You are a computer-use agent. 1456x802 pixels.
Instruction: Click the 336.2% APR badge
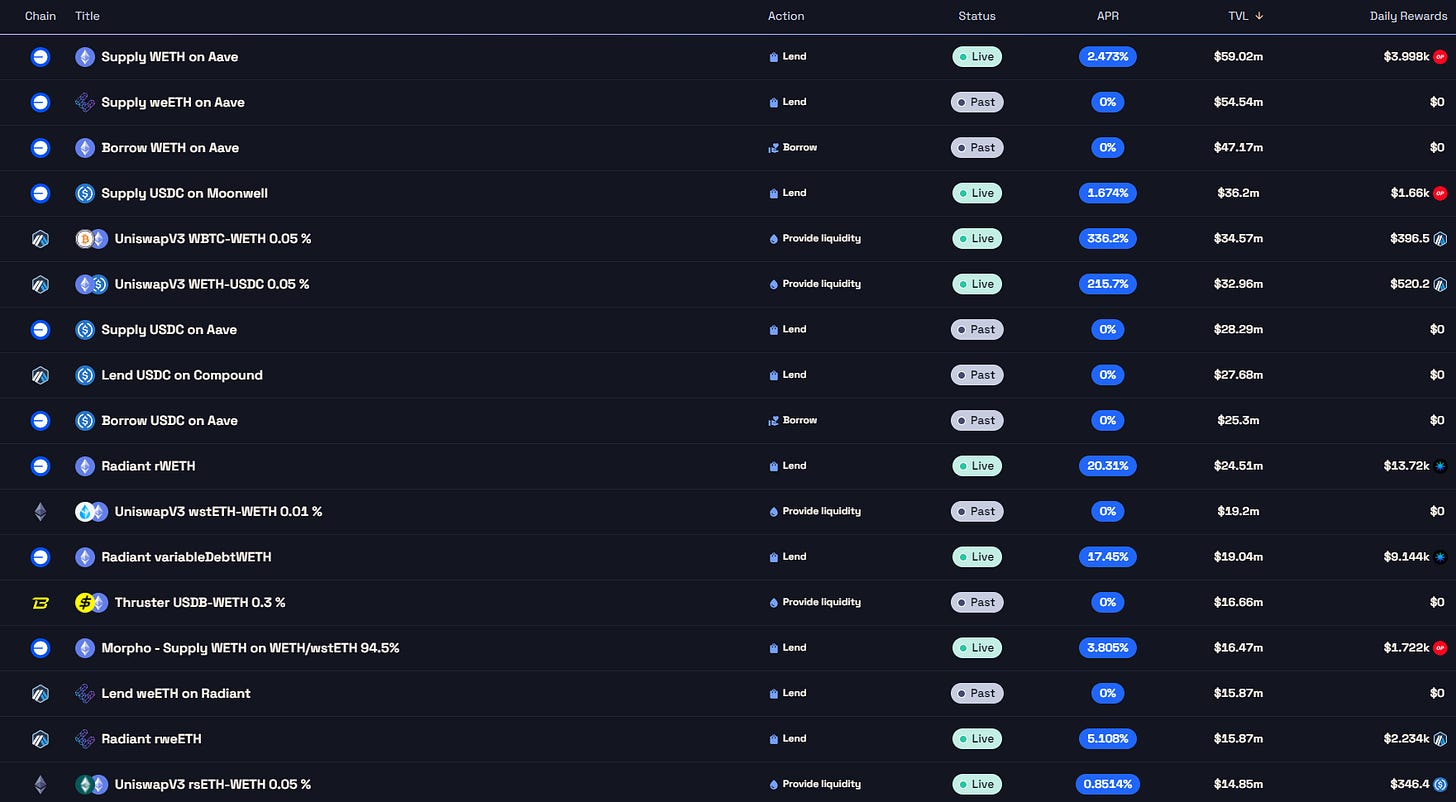[1108, 239]
